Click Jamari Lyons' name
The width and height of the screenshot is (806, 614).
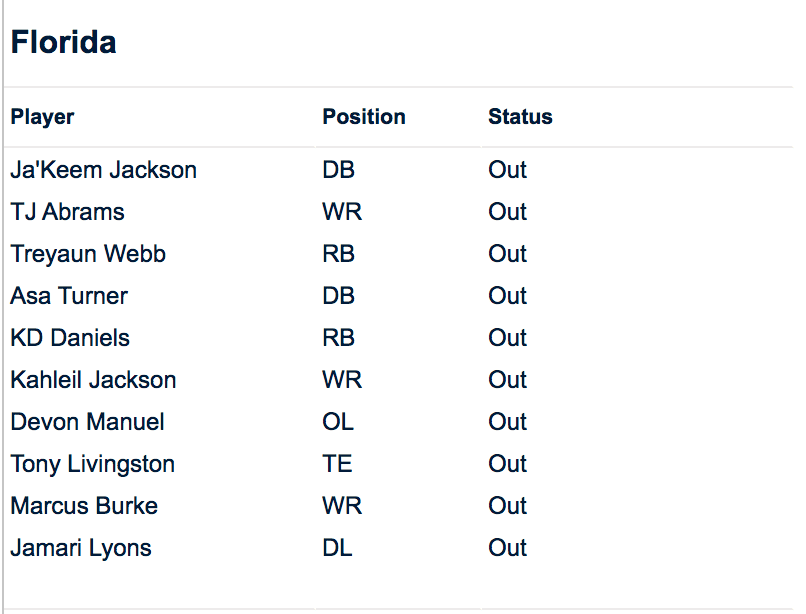[81, 548]
